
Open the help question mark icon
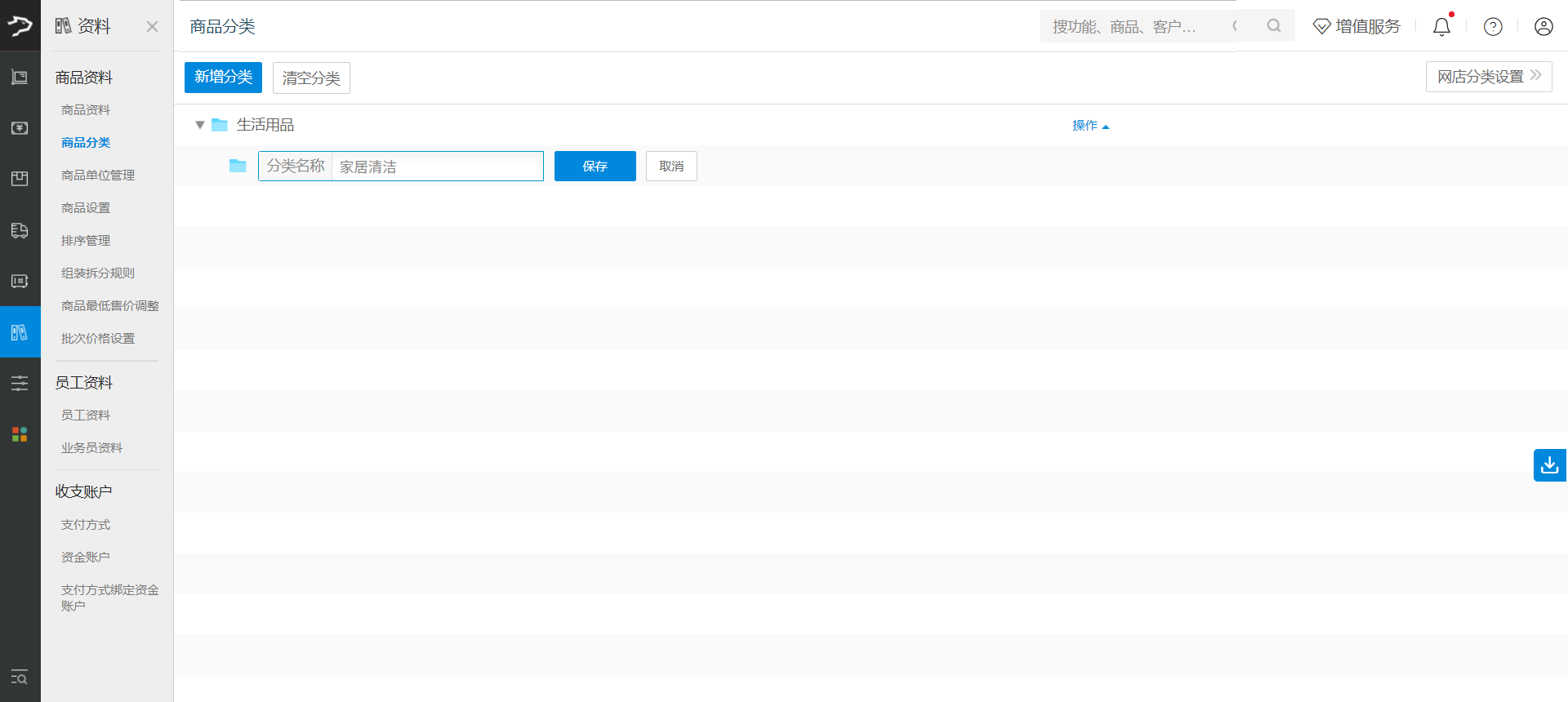tap(1493, 27)
